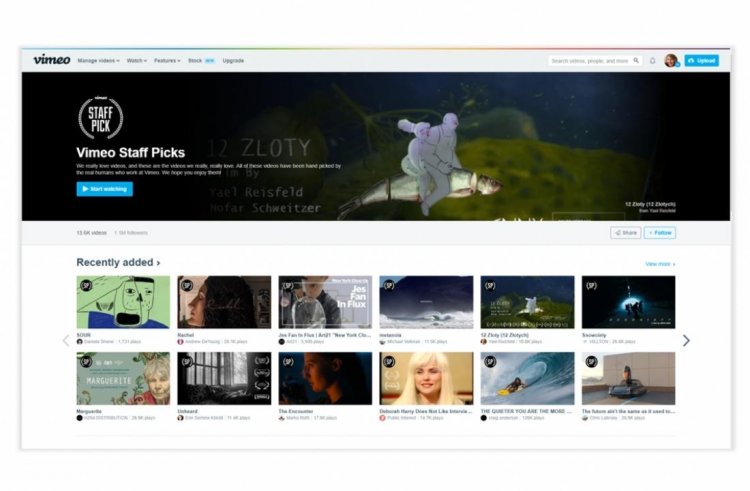Click the followers count text in channel bar
The height and width of the screenshot is (491, 750).
(x=131, y=233)
